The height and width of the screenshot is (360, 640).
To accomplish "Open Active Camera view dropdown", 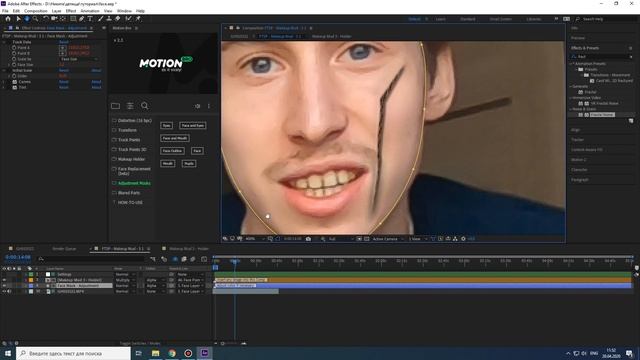I will point(388,239).
